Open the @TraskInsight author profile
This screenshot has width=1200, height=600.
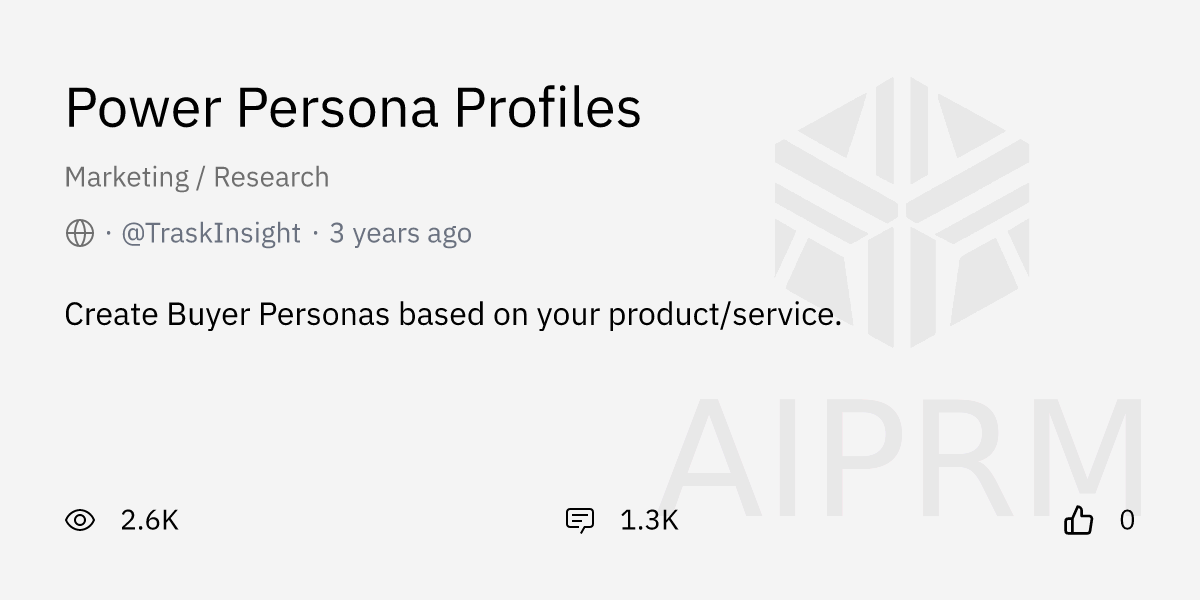[x=210, y=233]
